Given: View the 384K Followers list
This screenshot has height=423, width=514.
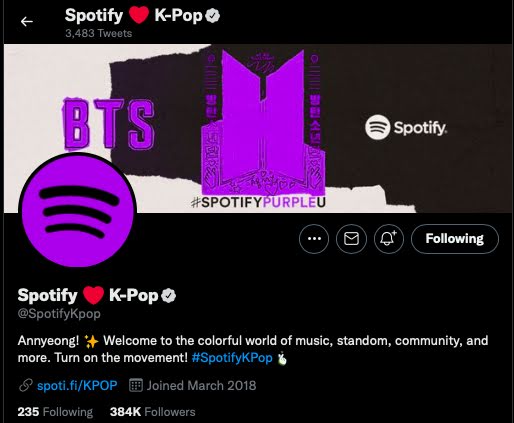Looking at the screenshot, I should (x=153, y=412).
